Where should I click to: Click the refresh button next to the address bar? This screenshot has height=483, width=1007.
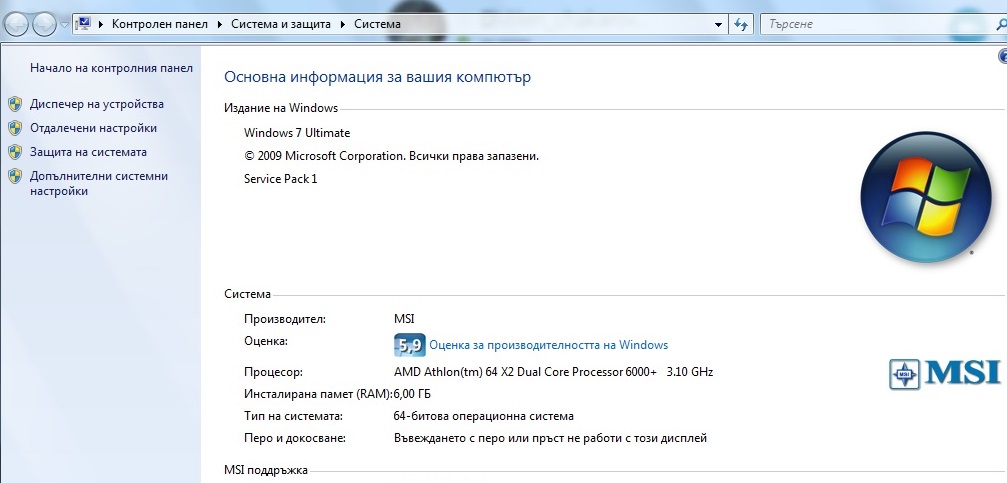pyautogui.click(x=741, y=24)
